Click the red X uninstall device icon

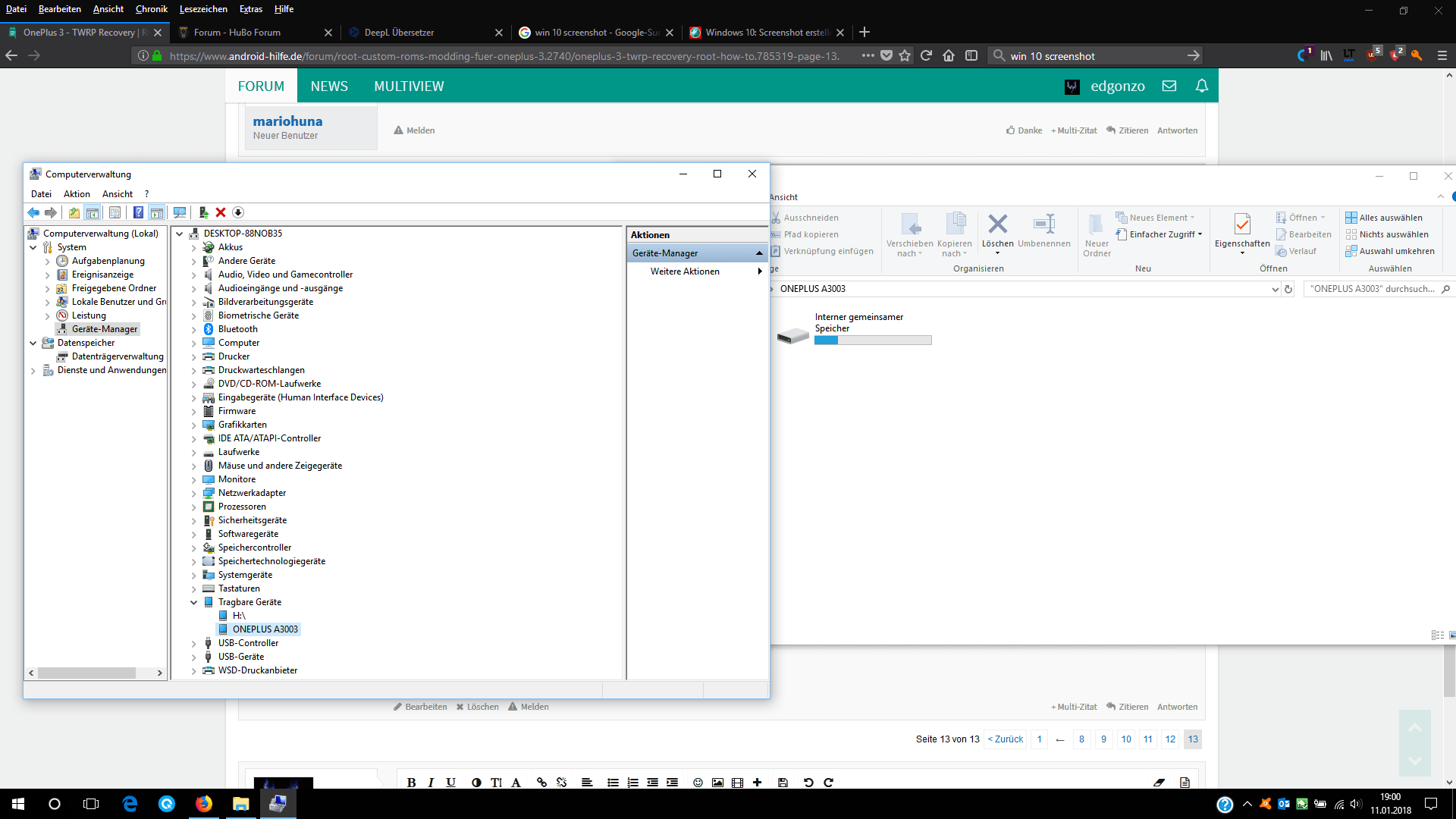tap(221, 213)
